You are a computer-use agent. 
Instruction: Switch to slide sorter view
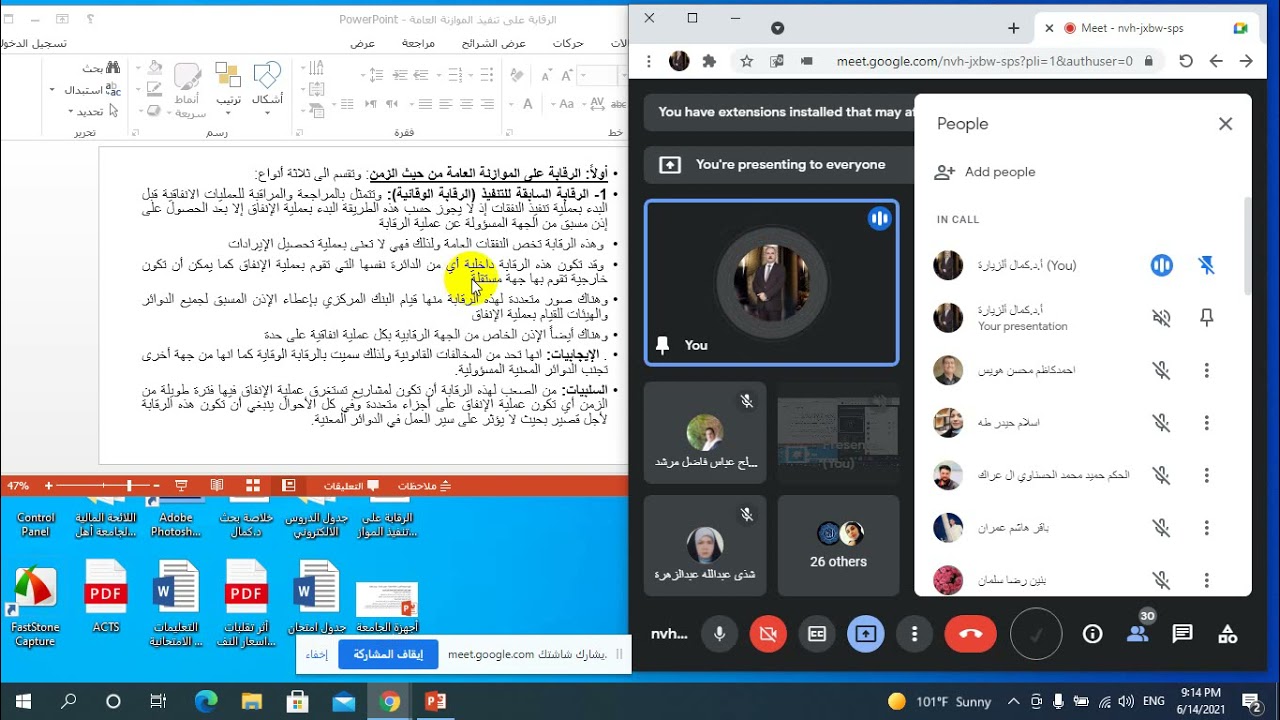(x=253, y=485)
